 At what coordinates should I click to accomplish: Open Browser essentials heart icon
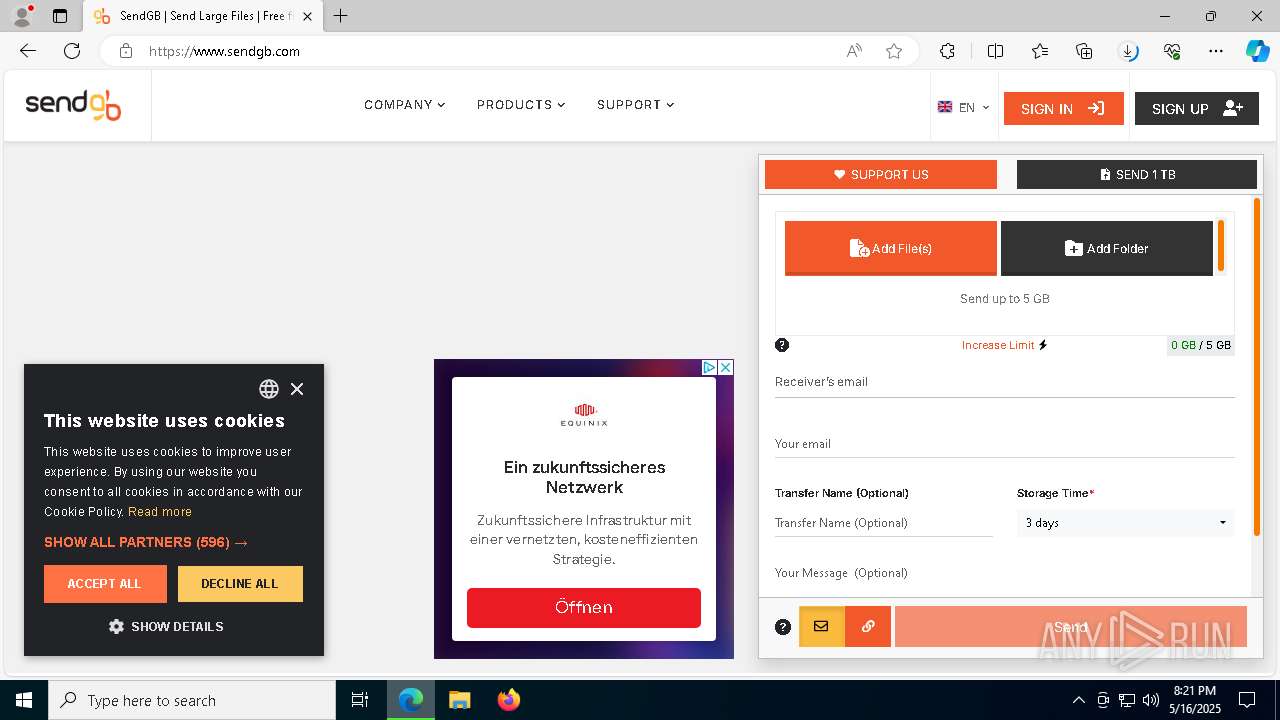click(x=1172, y=51)
